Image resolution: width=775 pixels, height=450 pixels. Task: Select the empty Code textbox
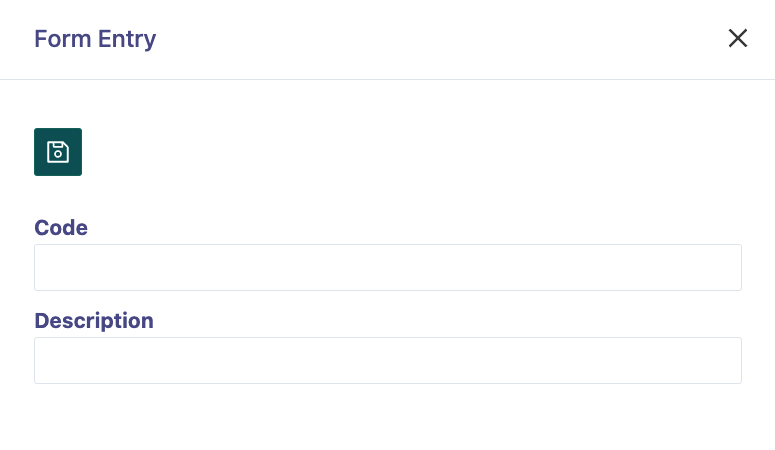tap(388, 267)
